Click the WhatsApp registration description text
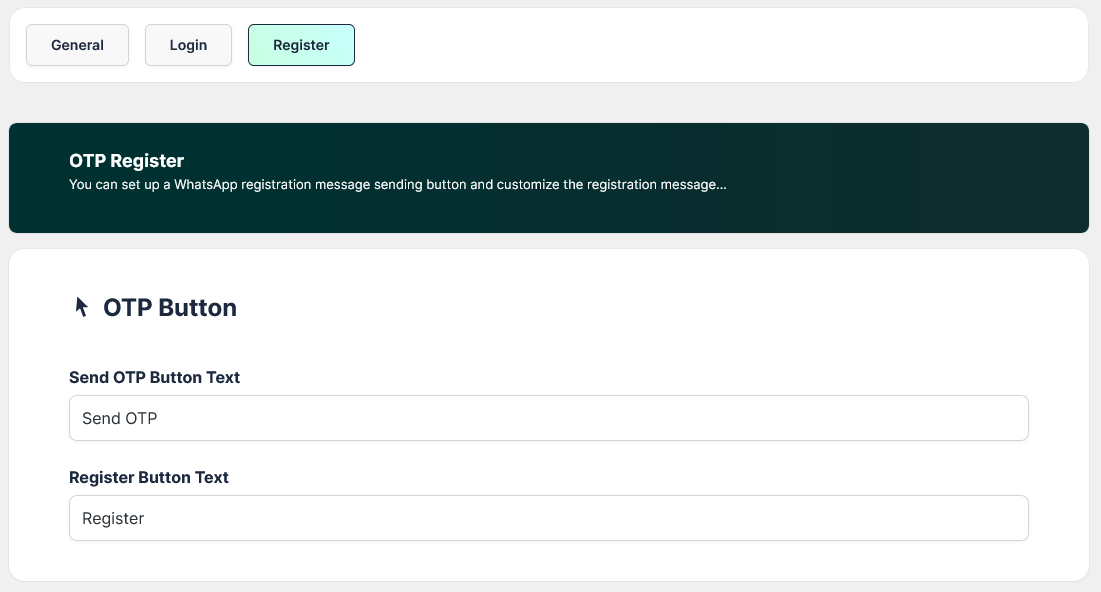The image size is (1101, 592). click(397, 185)
